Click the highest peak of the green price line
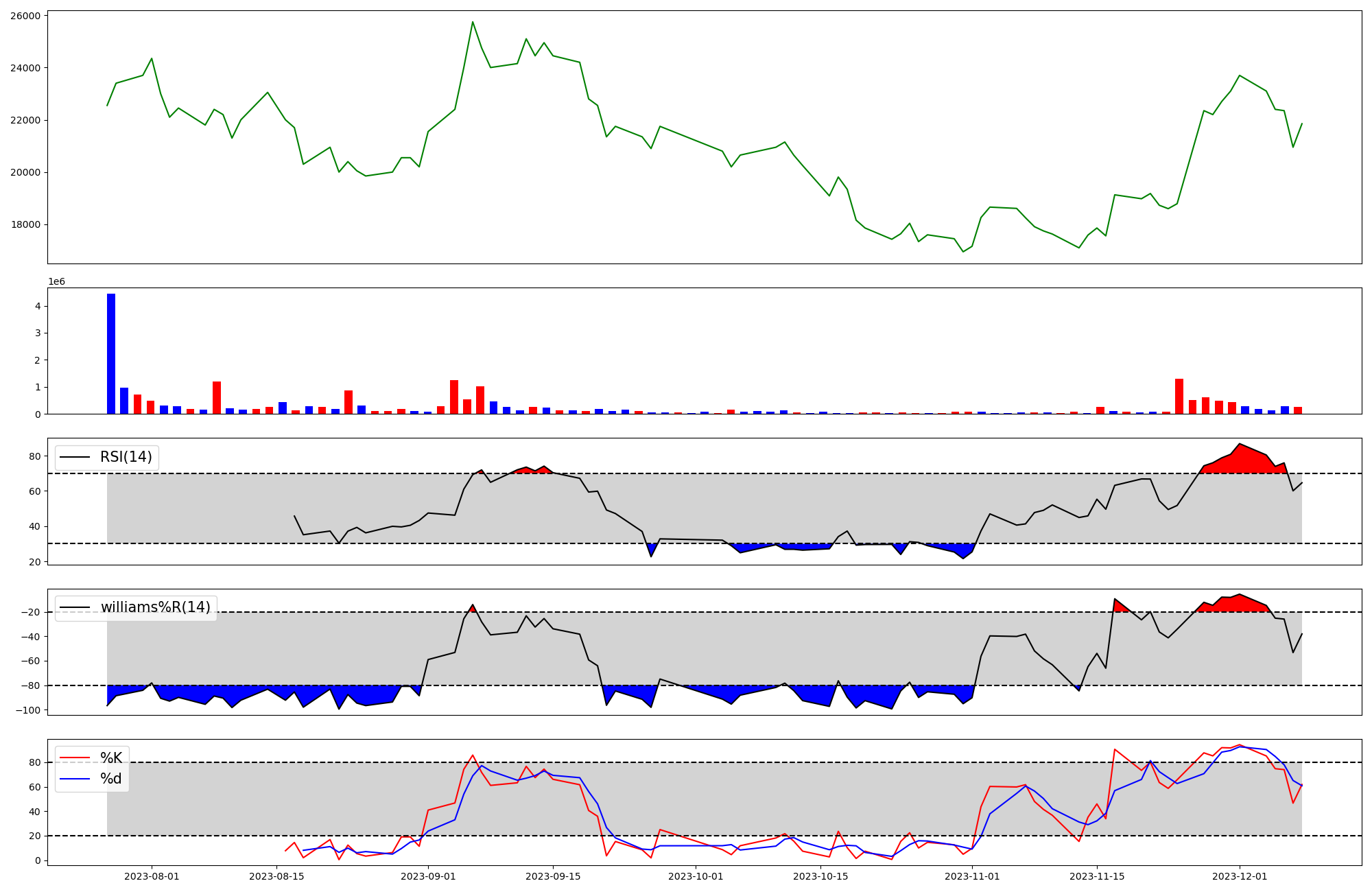The image size is (1372, 892). (473, 23)
